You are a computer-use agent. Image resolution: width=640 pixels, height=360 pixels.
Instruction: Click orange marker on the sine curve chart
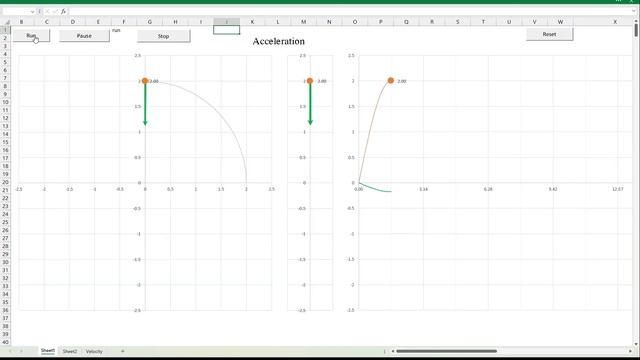click(x=391, y=81)
